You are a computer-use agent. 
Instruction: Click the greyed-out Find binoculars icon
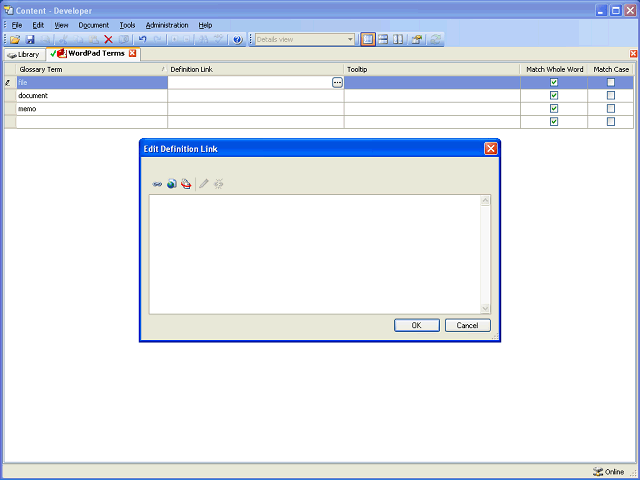(203, 40)
